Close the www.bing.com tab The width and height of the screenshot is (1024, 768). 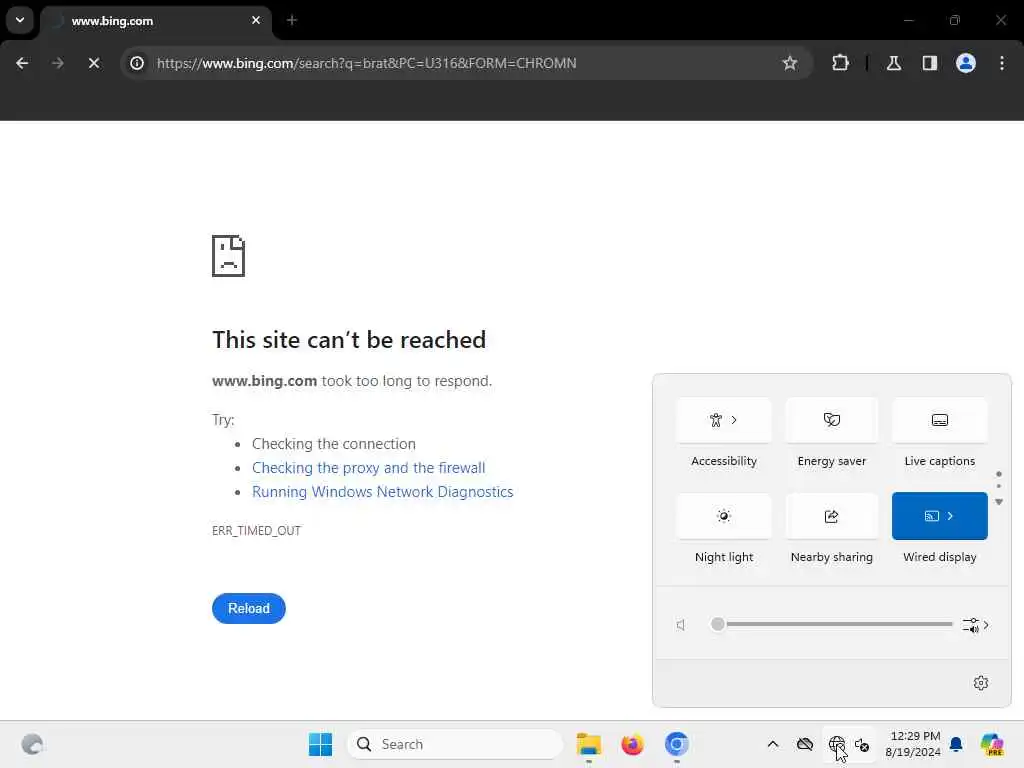tap(256, 20)
